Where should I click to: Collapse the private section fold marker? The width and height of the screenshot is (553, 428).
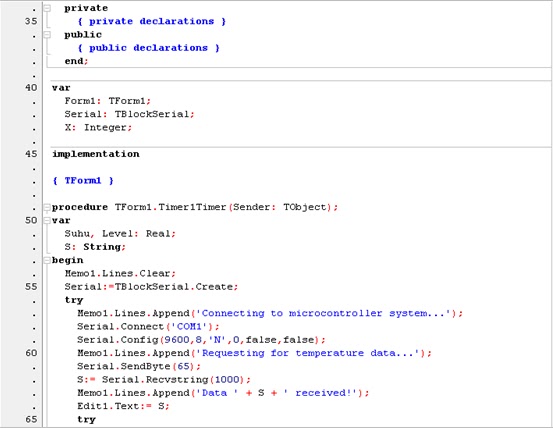(x=47, y=8)
